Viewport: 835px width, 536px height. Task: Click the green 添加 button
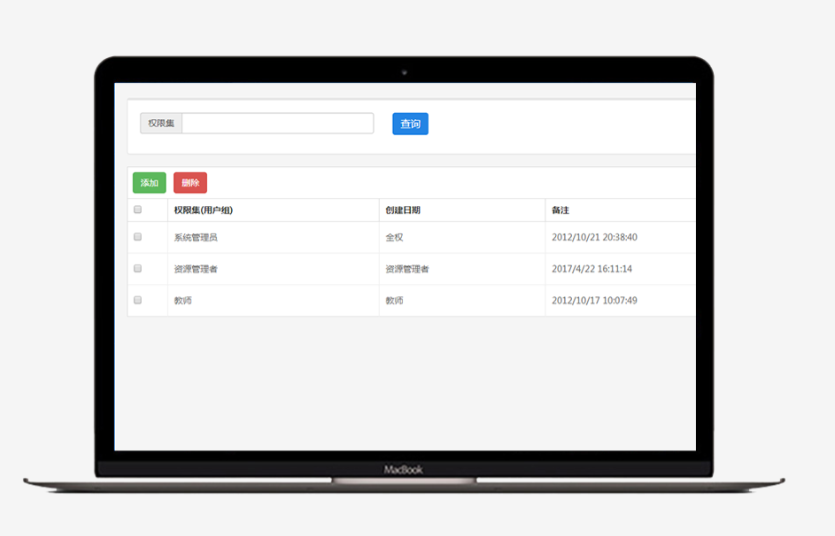point(149,183)
